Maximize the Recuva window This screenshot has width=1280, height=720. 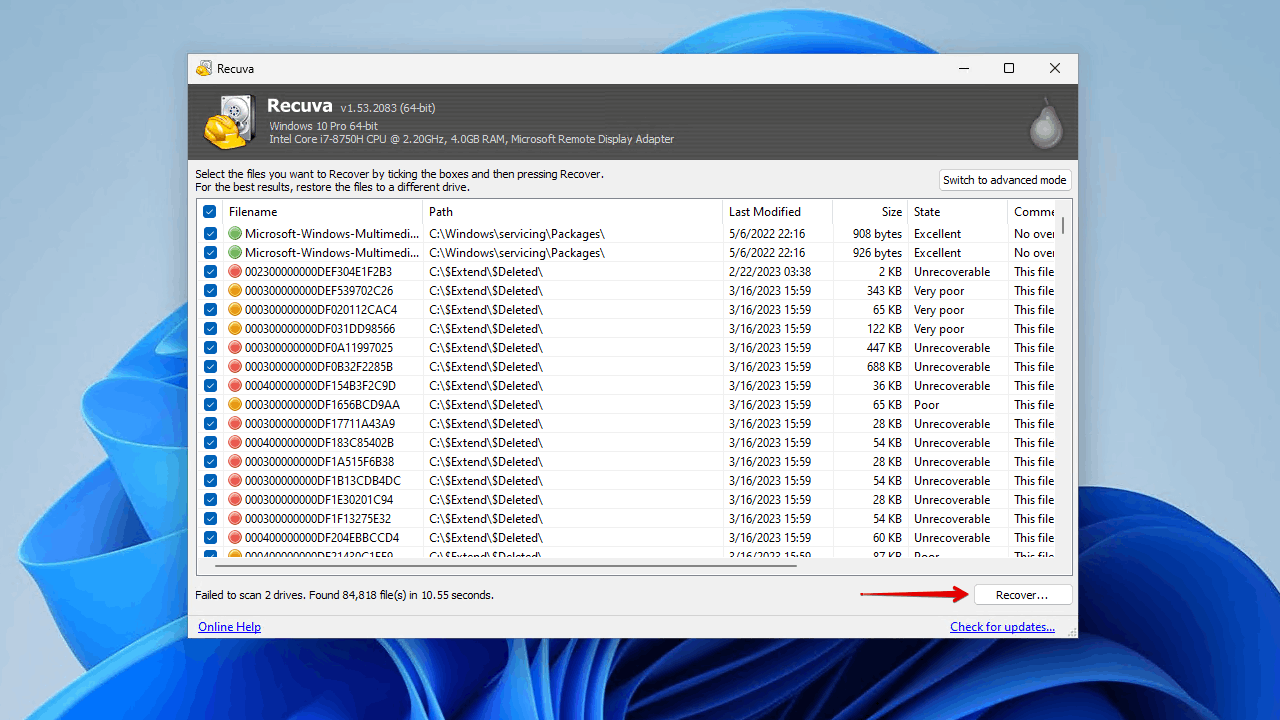click(x=1009, y=68)
